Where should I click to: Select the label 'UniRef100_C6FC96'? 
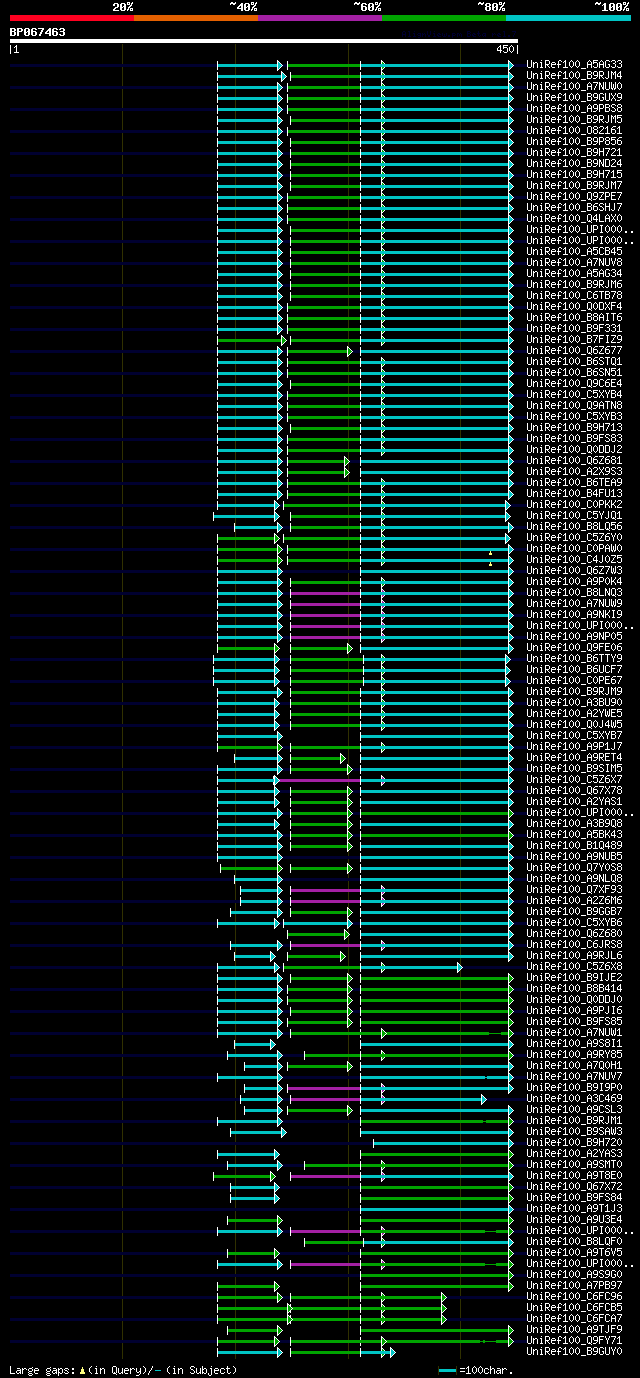574,1296
